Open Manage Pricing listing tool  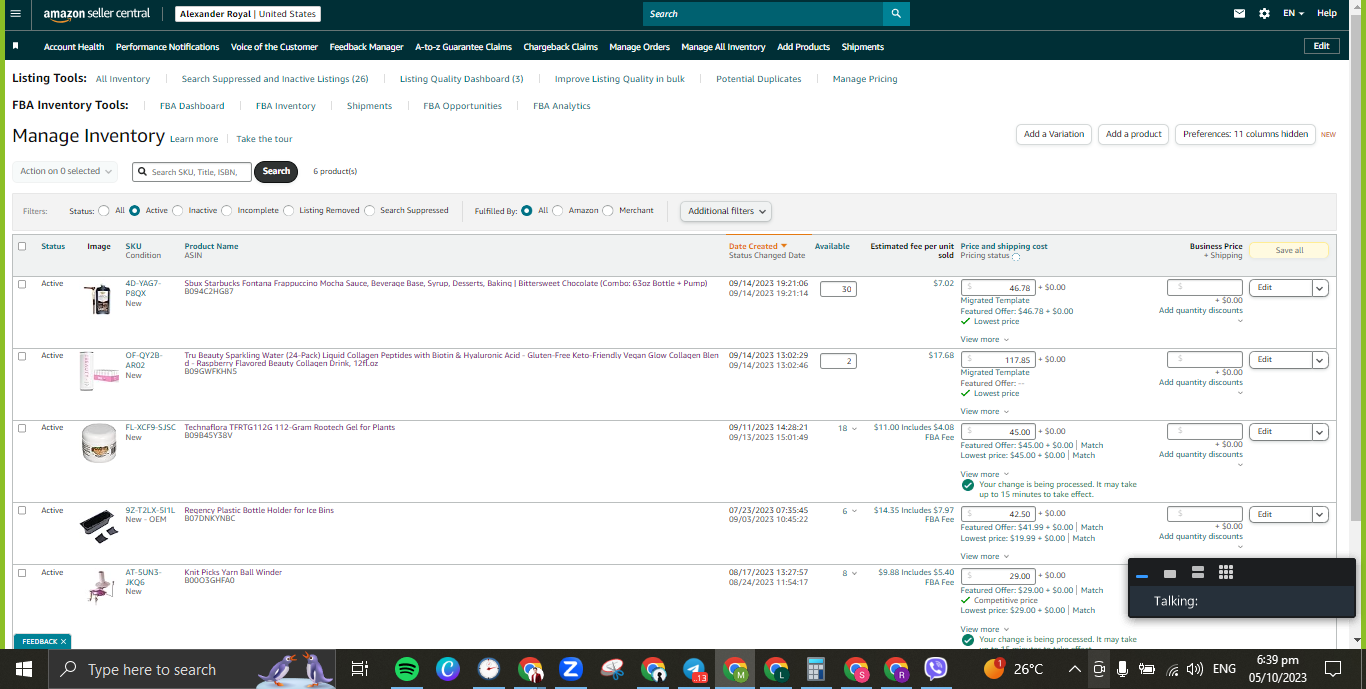[865, 79]
